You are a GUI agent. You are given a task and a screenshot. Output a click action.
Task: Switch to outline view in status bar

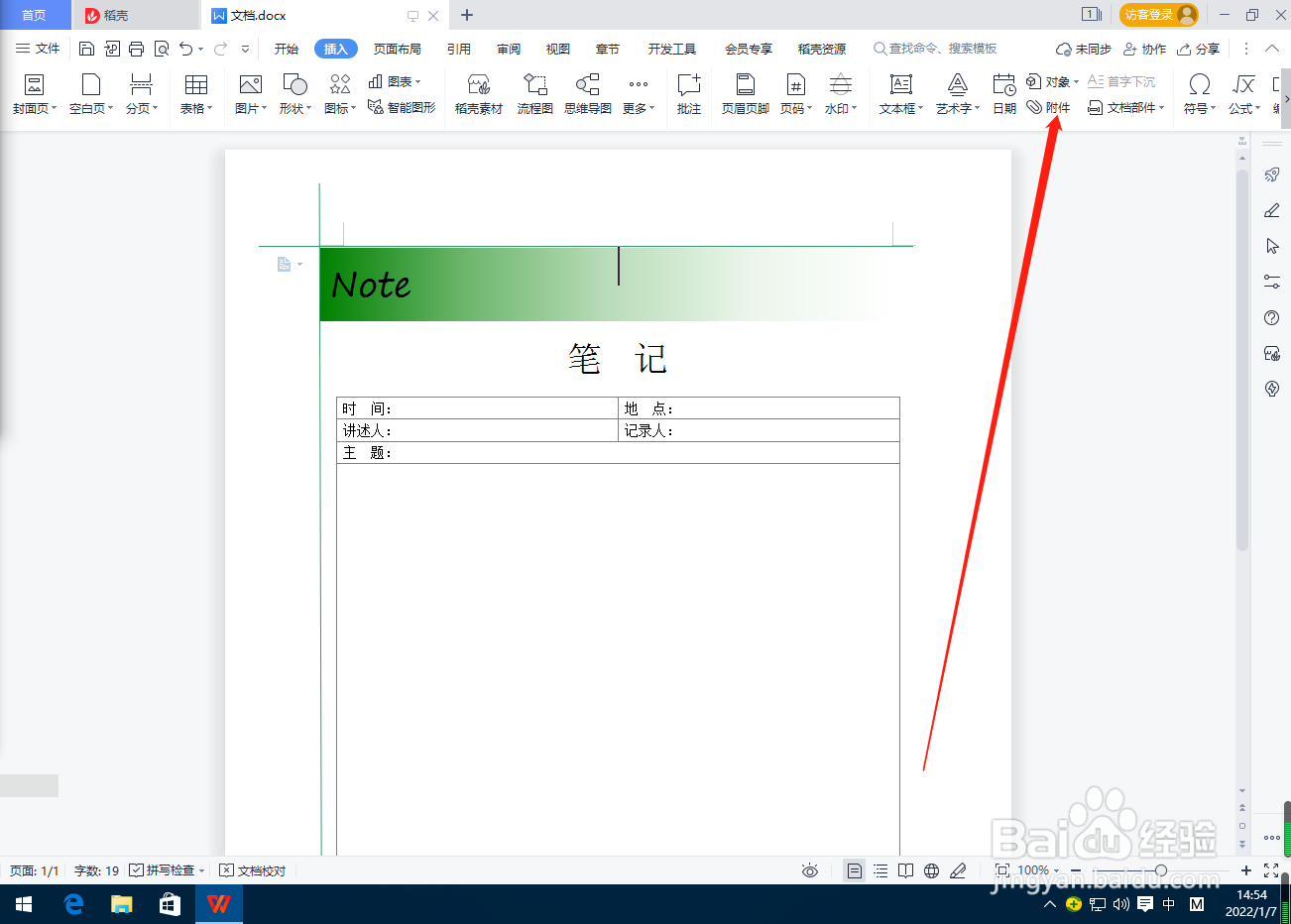point(880,870)
